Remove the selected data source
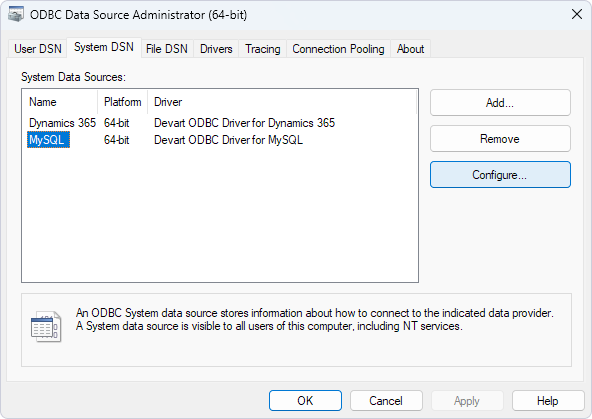This screenshot has height=419, width=592. pos(500,139)
